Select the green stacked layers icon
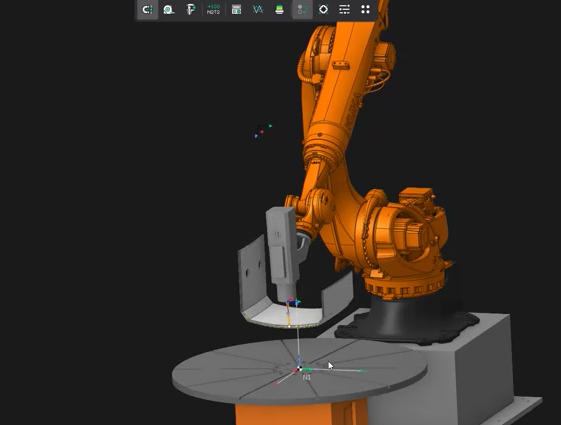This screenshot has height=425, width=561. coord(279,9)
